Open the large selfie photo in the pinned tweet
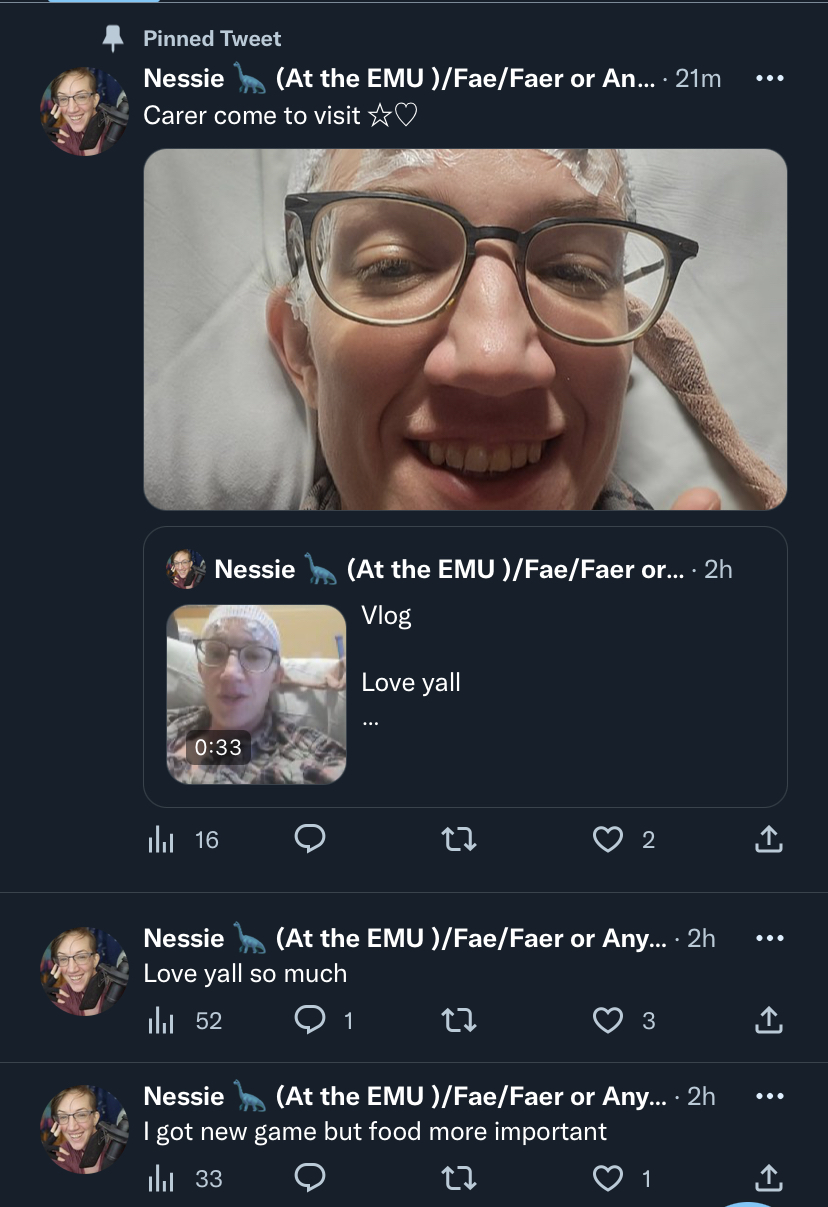The height and width of the screenshot is (1207, 828). pos(465,329)
